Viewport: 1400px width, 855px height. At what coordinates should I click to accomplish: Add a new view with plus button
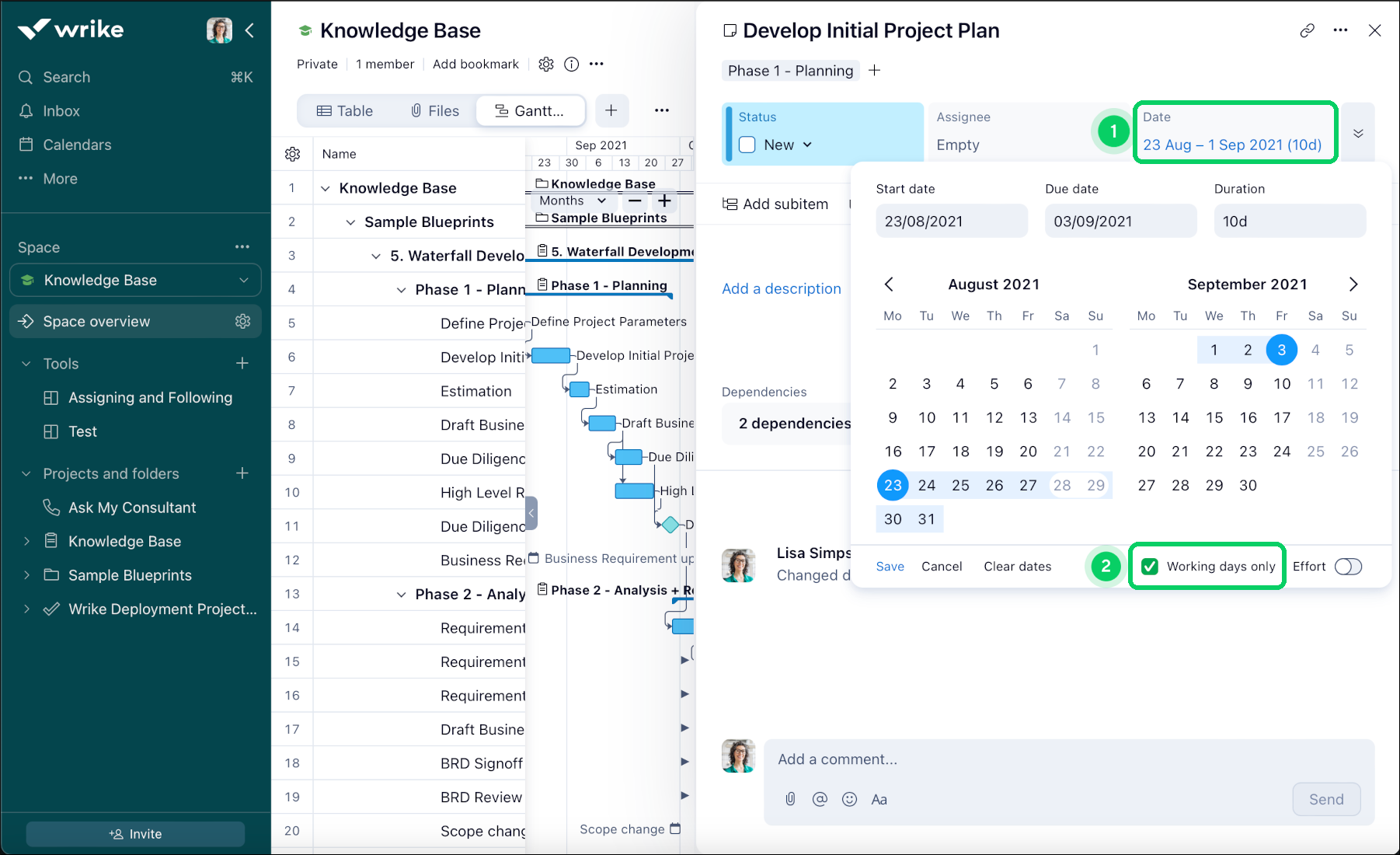coord(611,110)
